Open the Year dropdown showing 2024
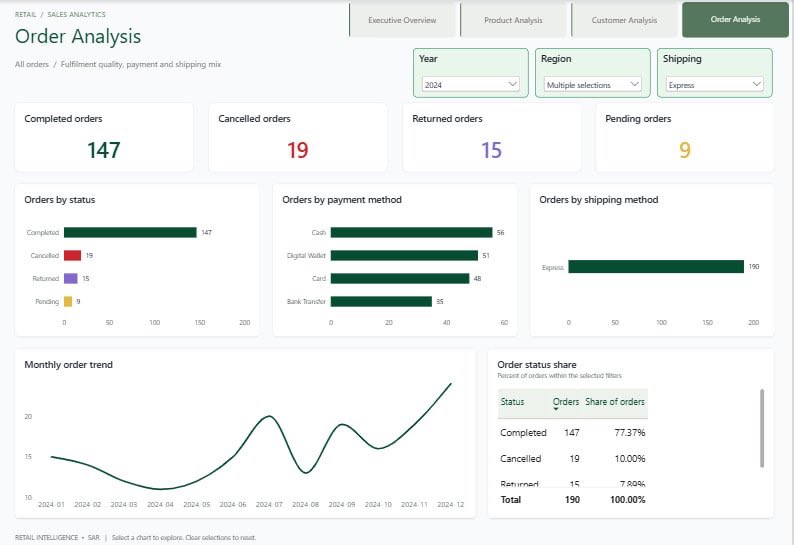This screenshot has height=545, width=794. [470, 84]
